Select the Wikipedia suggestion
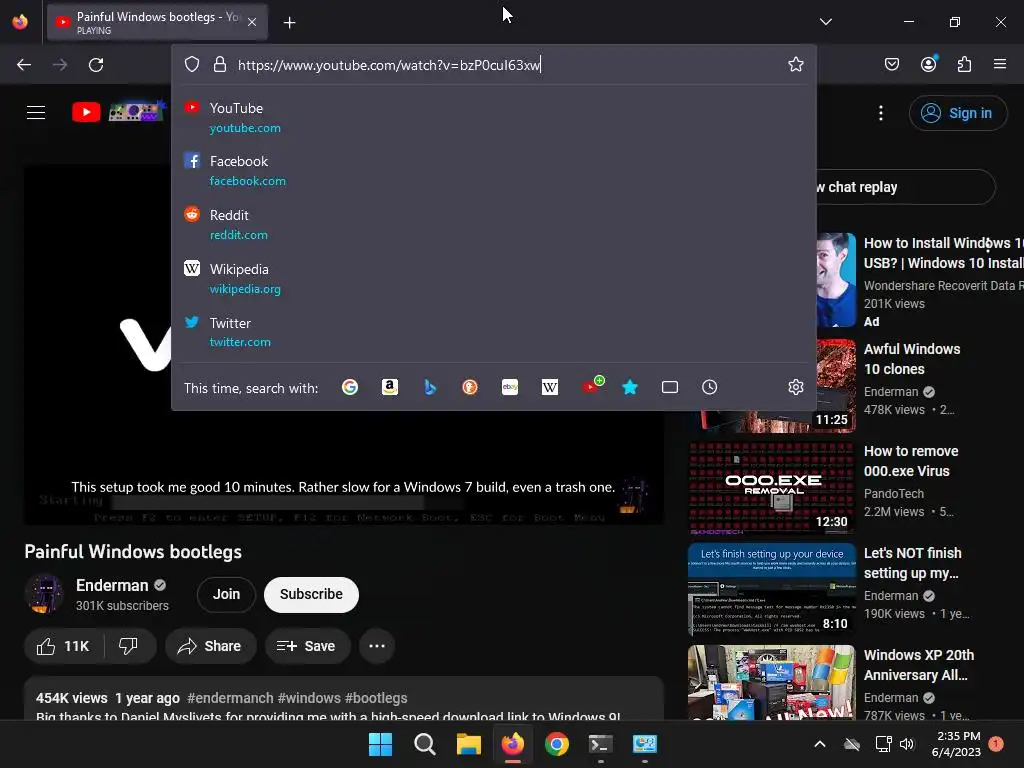This screenshot has width=1024, height=768. pyautogui.click(x=494, y=279)
